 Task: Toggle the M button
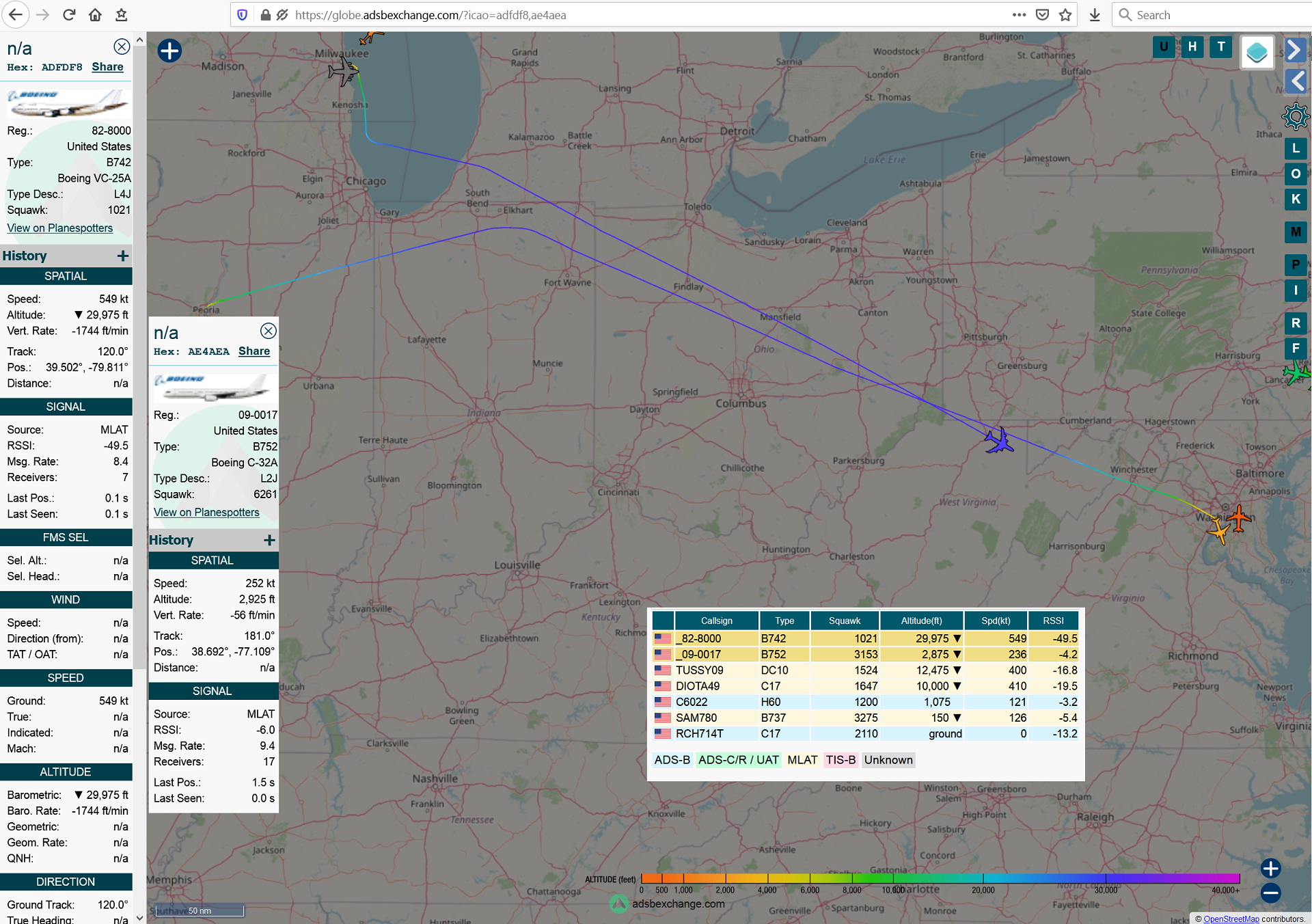[x=1296, y=232]
